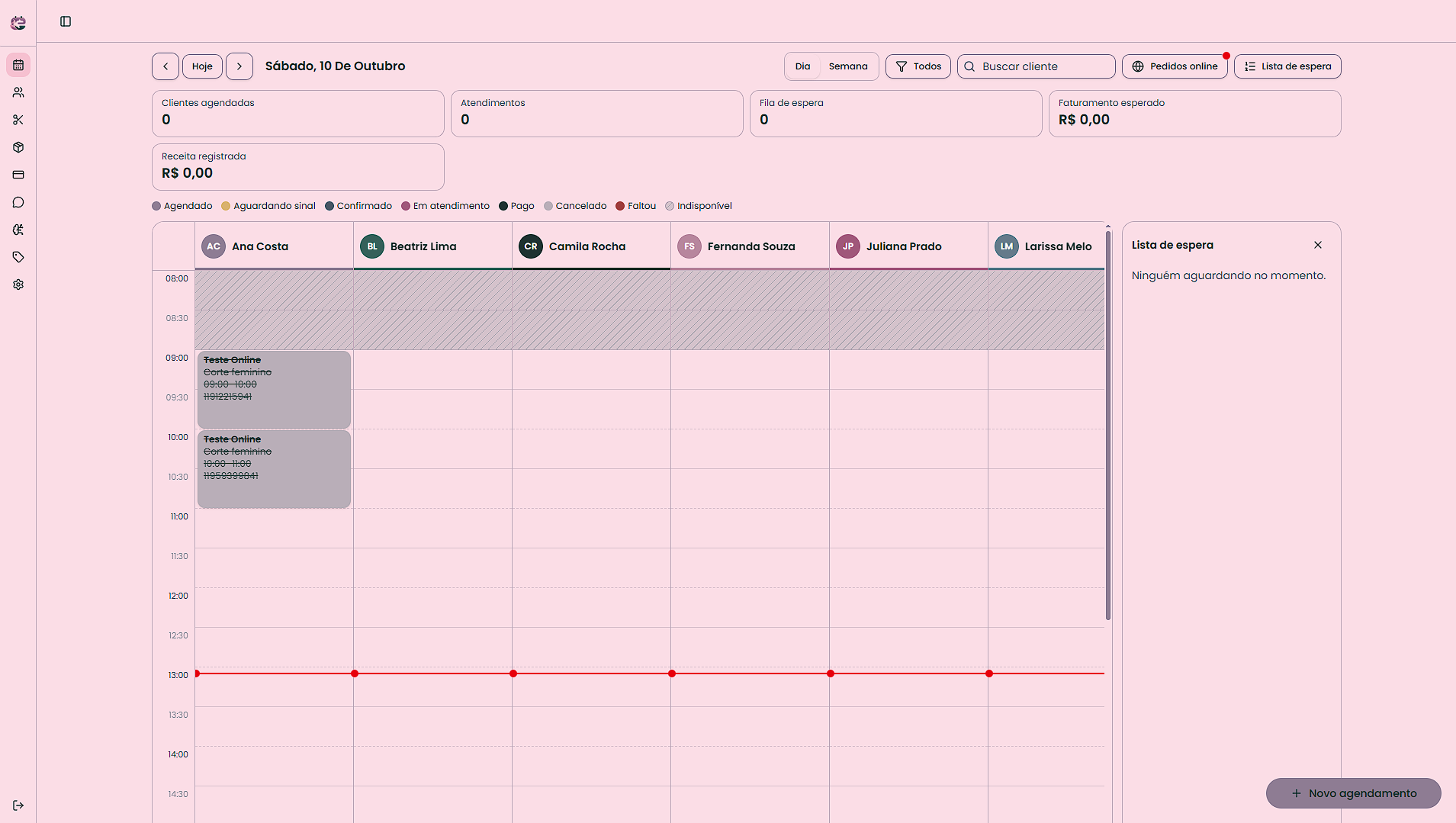1456x823 pixels.
Task: Open the chat messages icon
Action: pyautogui.click(x=18, y=202)
